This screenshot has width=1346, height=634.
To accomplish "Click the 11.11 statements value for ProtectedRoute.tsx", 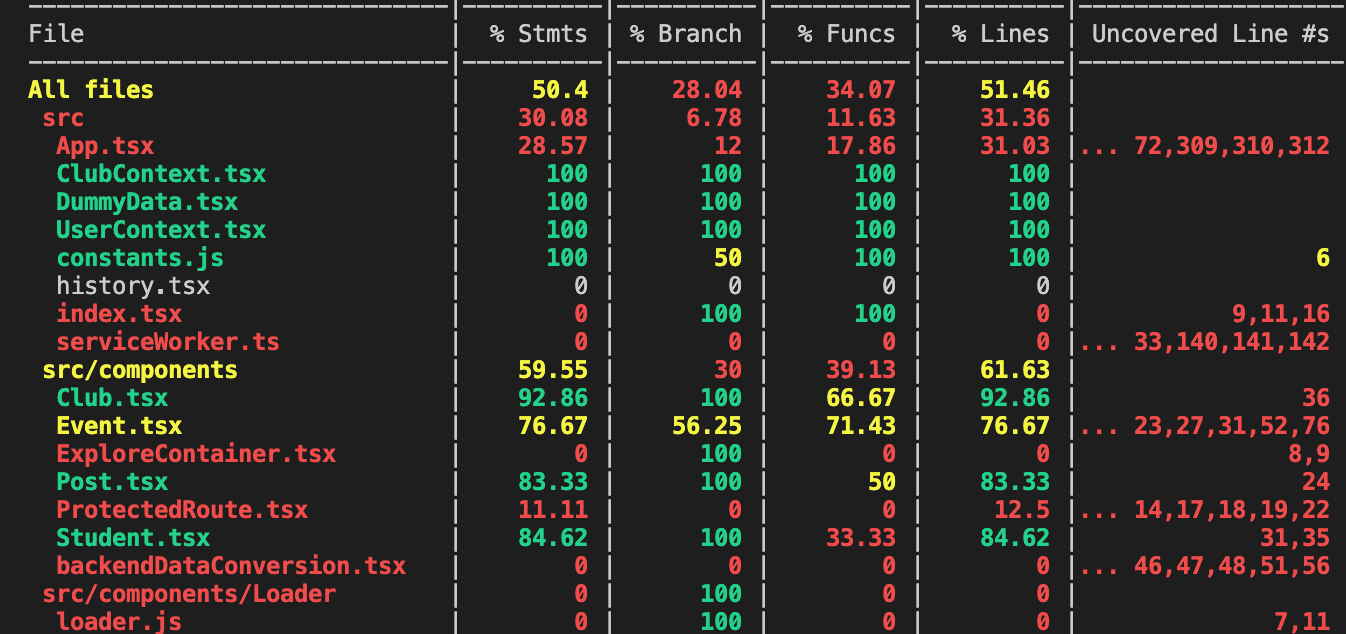I will (x=553, y=510).
